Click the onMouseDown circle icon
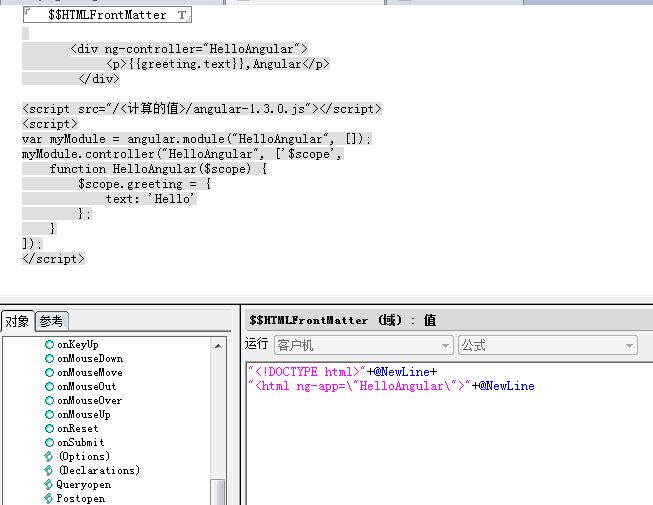653x505 pixels. (x=50, y=358)
